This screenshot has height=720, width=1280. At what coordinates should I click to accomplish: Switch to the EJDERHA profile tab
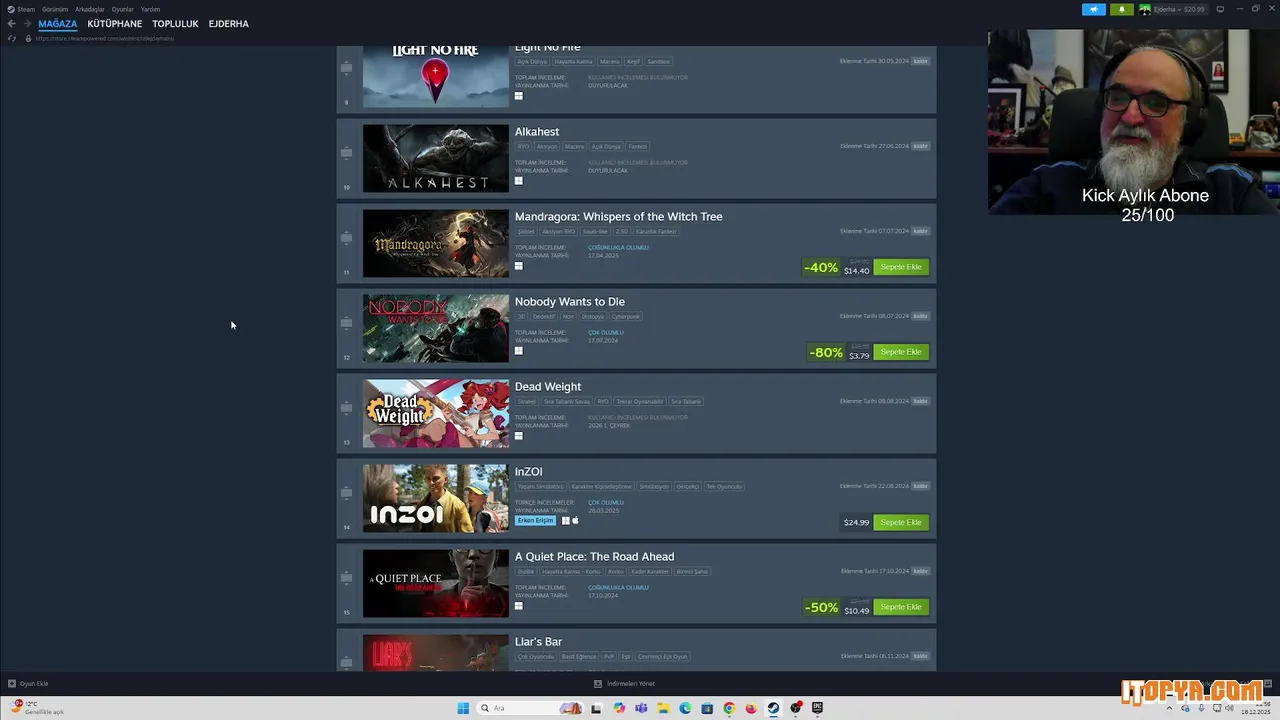[x=229, y=24]
